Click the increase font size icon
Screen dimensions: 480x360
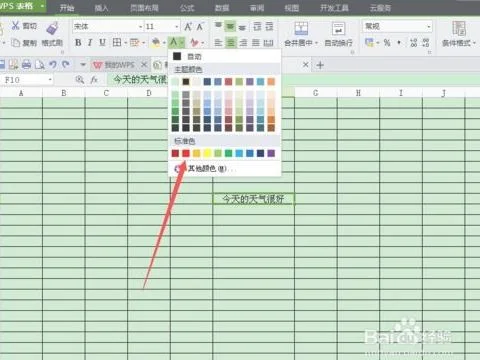(188, 26)
